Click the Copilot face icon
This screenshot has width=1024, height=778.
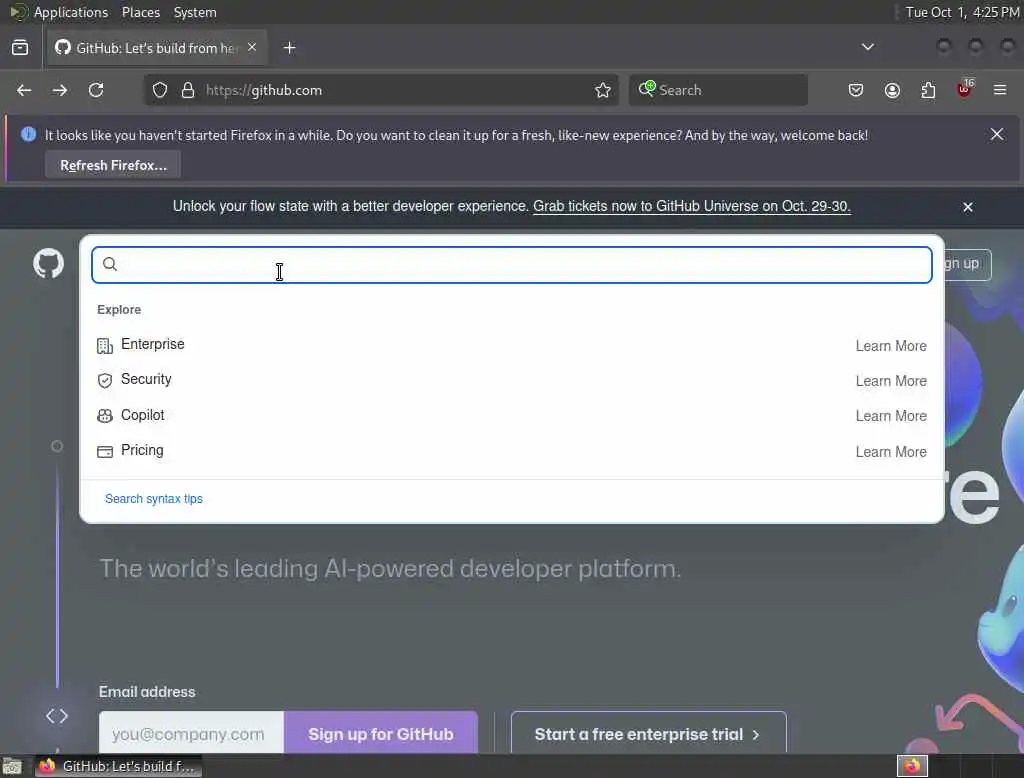[104, 416]
